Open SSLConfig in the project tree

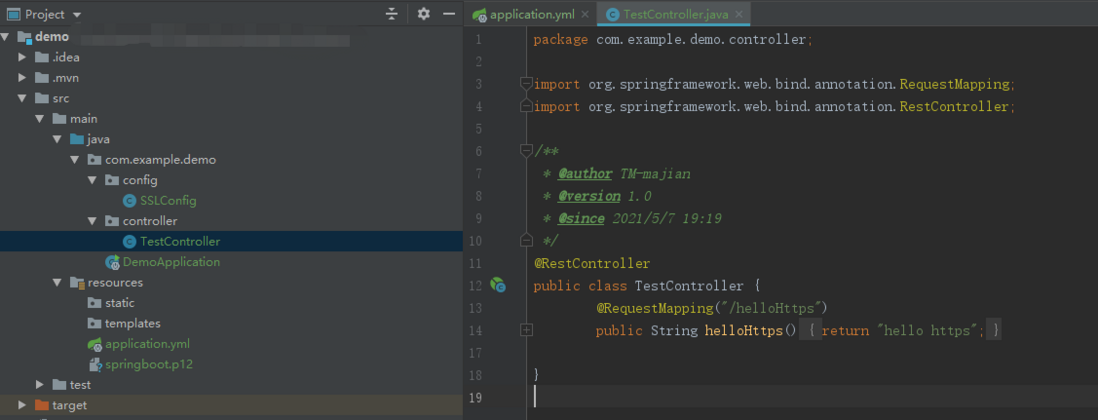pyautogui.click(x=168, y=201)
